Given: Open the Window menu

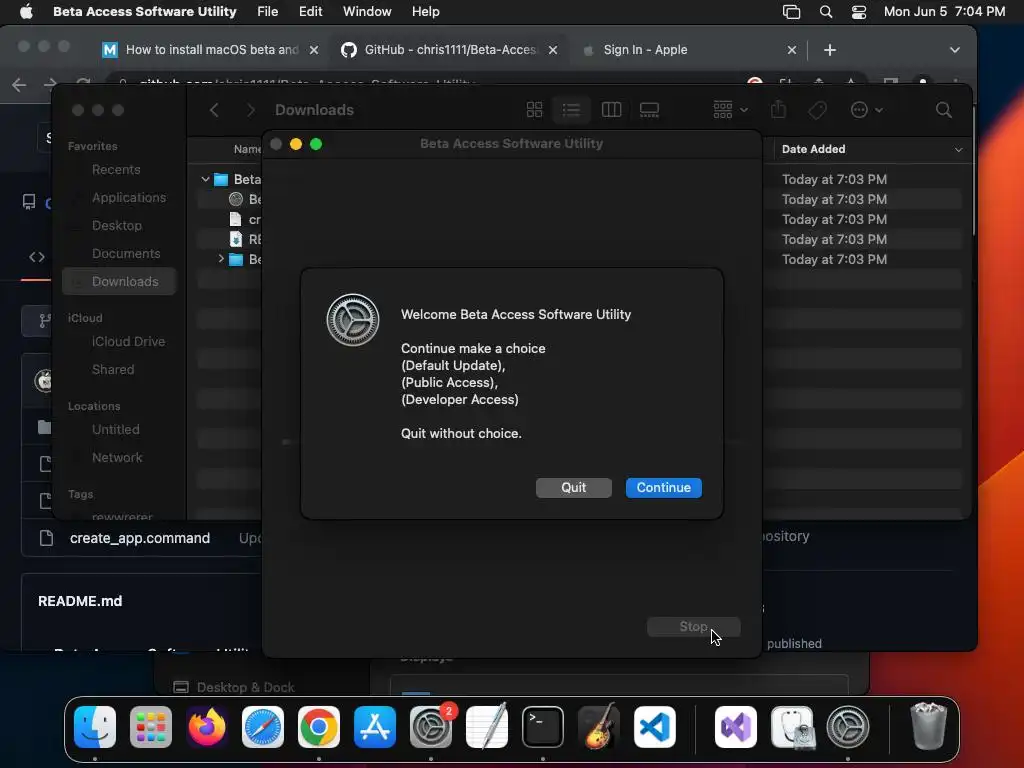Looking at the screenshot, I should pyautogui.click(x=367, y=12).
